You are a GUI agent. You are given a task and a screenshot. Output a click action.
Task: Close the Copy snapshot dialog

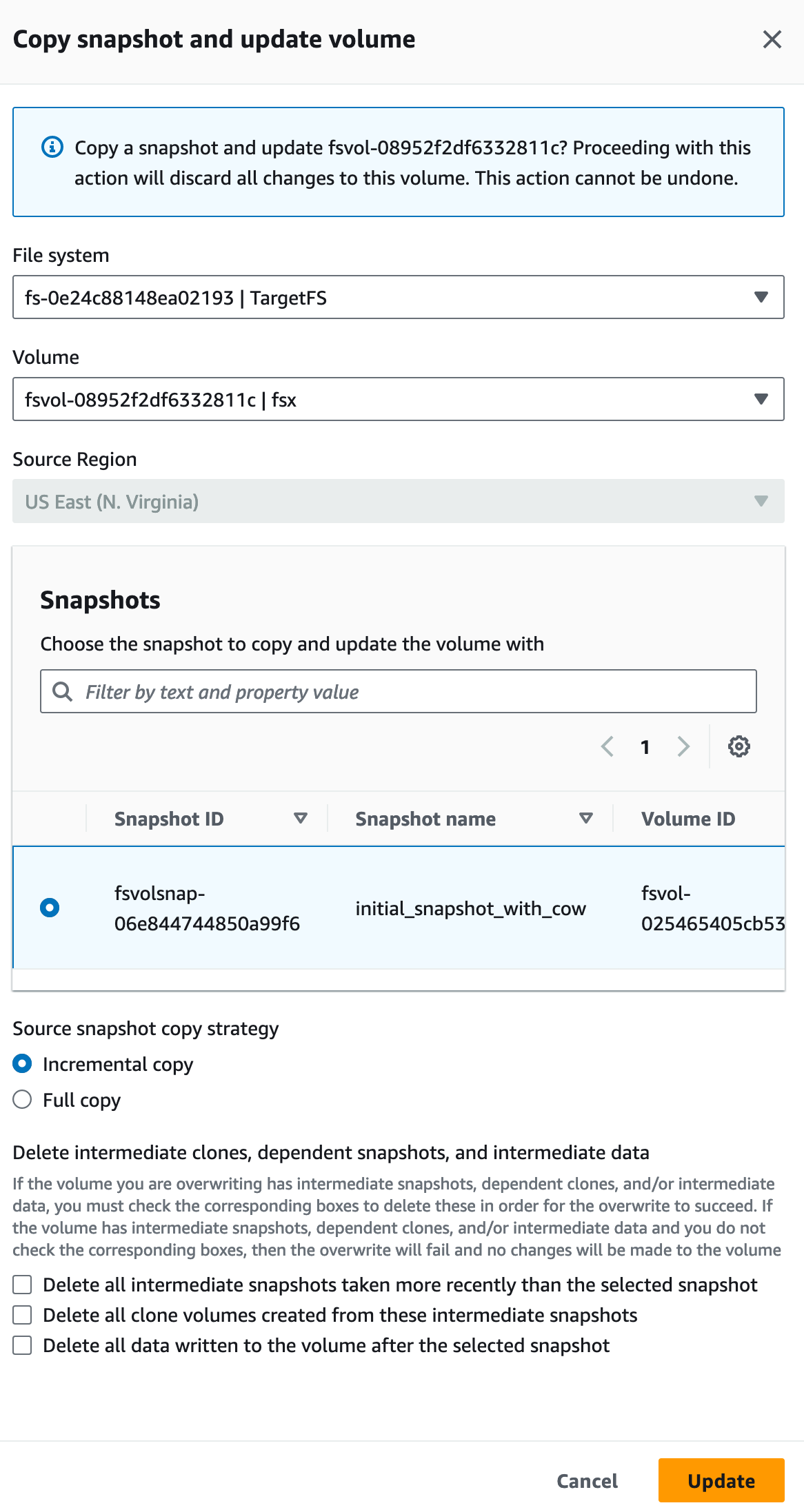tap(772, 39)
